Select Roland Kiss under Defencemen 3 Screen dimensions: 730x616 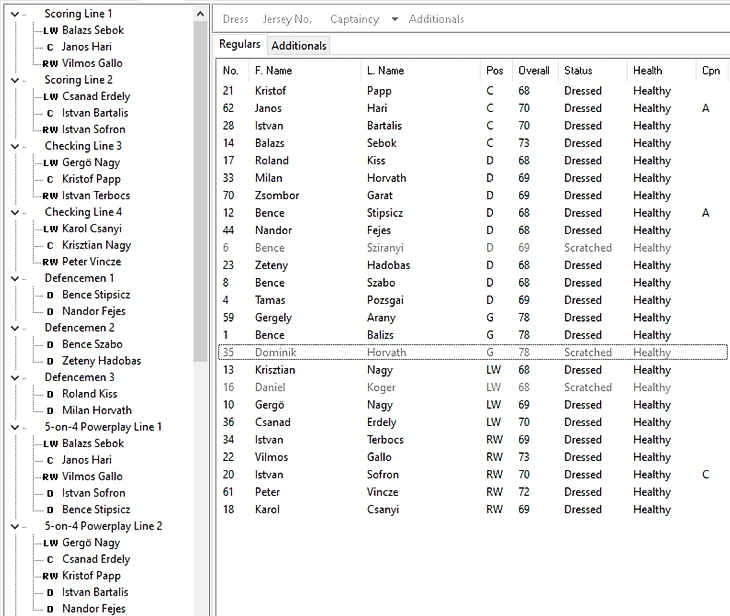coord(89,394)
